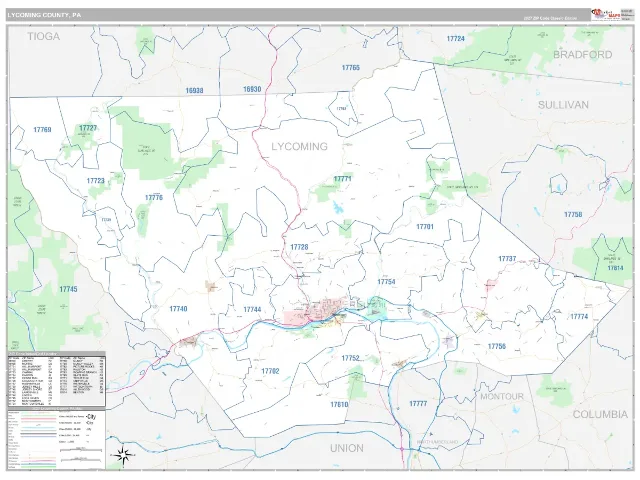640x480 pixels.
Task: Click ZIP code label 17756
Action: pyautogui.click(x=497, y=346)
